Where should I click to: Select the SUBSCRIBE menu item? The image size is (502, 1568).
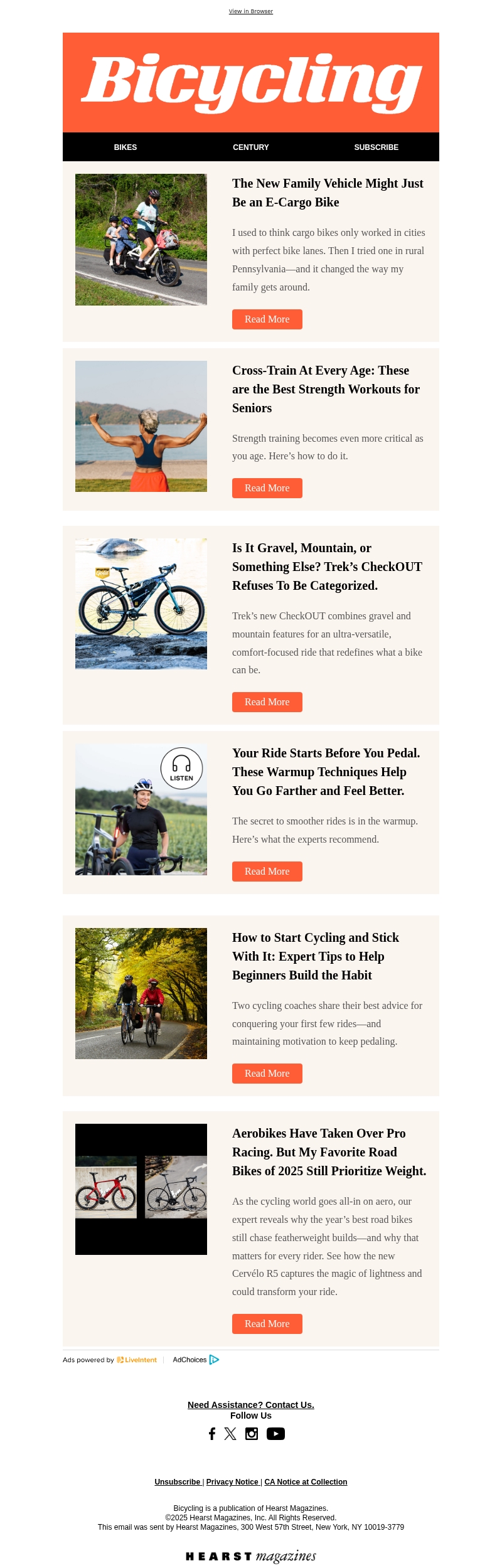pyautogui.click(x=376, y=147)
